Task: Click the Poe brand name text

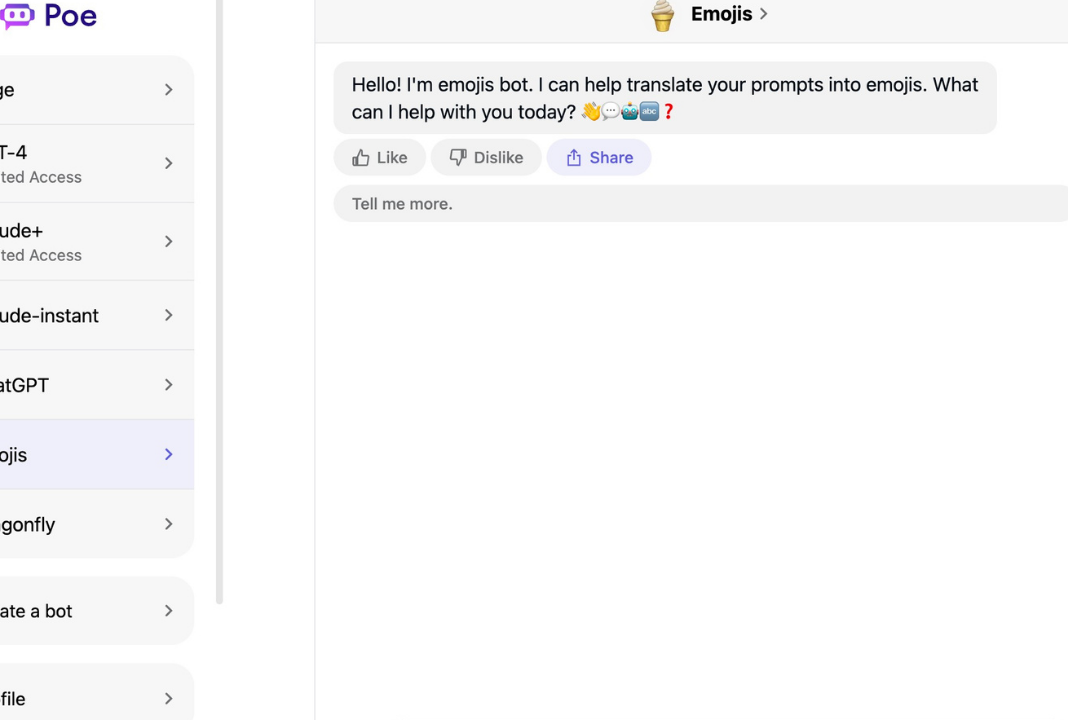Action: tap(71, 16)
